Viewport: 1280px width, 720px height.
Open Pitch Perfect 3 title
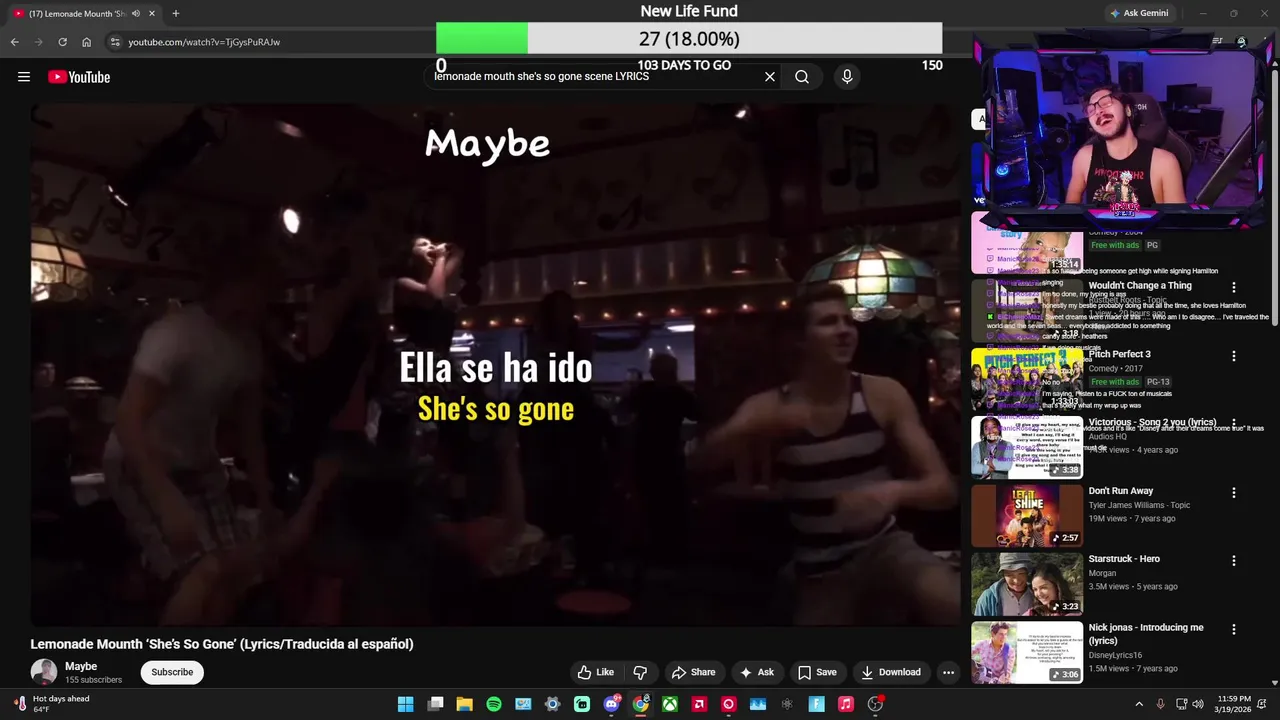pyautogui.click(x=1120, y=354)
